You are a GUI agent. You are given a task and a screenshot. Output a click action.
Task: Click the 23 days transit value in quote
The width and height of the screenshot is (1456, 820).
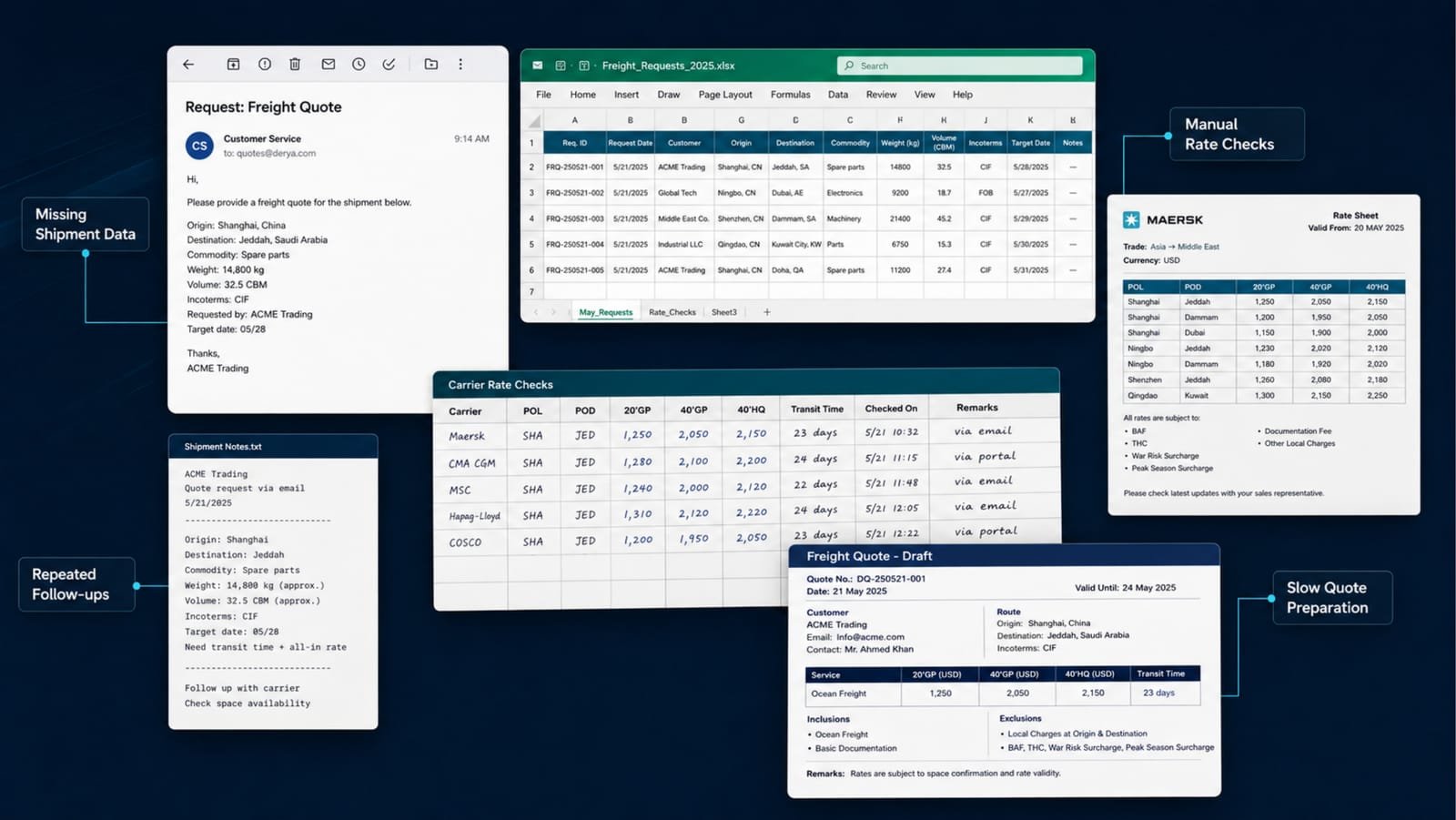pos(1158,693)
